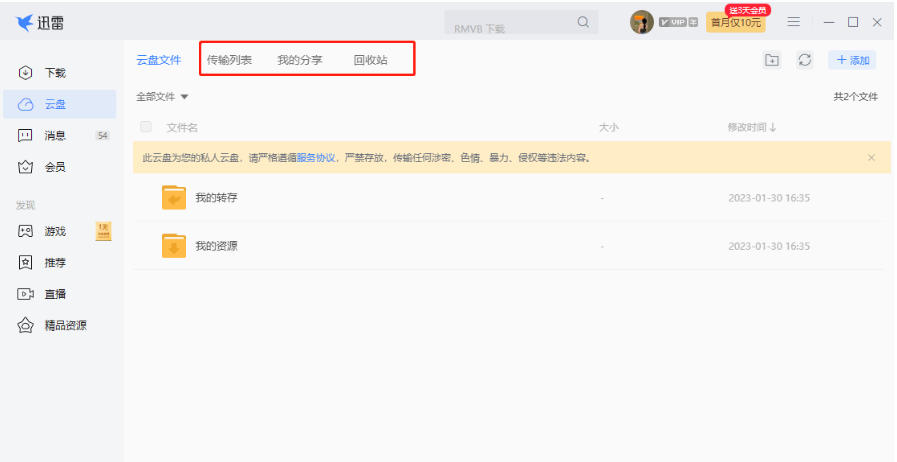Viewport: 897px width, 462px height.
Task: Click the cloud icon beside 云盘
Action: 25,104
